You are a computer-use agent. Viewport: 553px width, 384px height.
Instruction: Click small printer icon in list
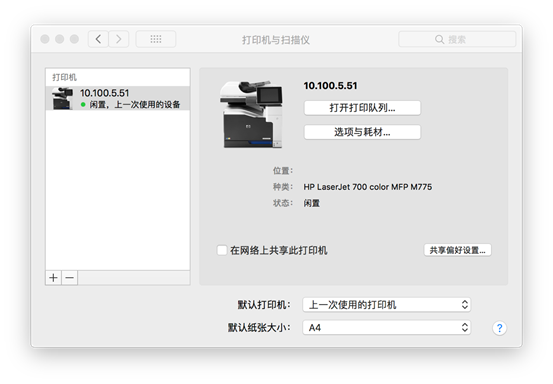tap(62, 98)
